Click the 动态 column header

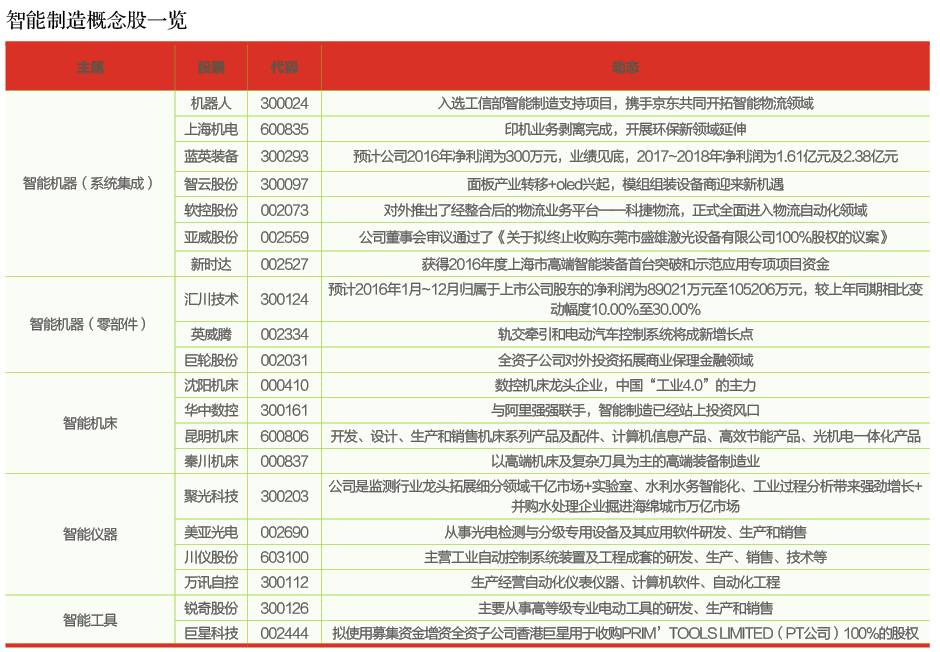point(626,67)
